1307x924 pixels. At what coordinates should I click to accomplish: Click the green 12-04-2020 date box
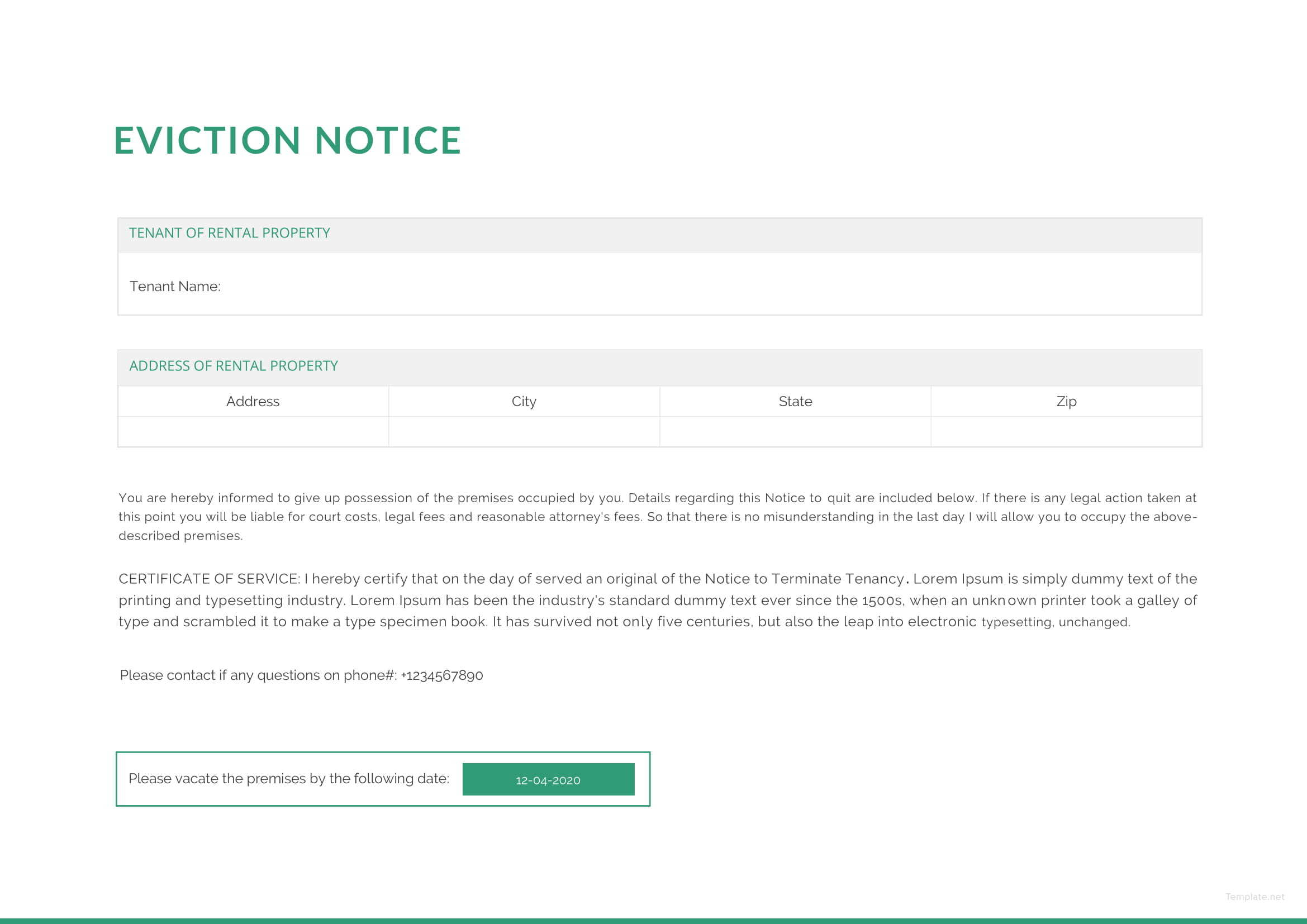[548, 779]
